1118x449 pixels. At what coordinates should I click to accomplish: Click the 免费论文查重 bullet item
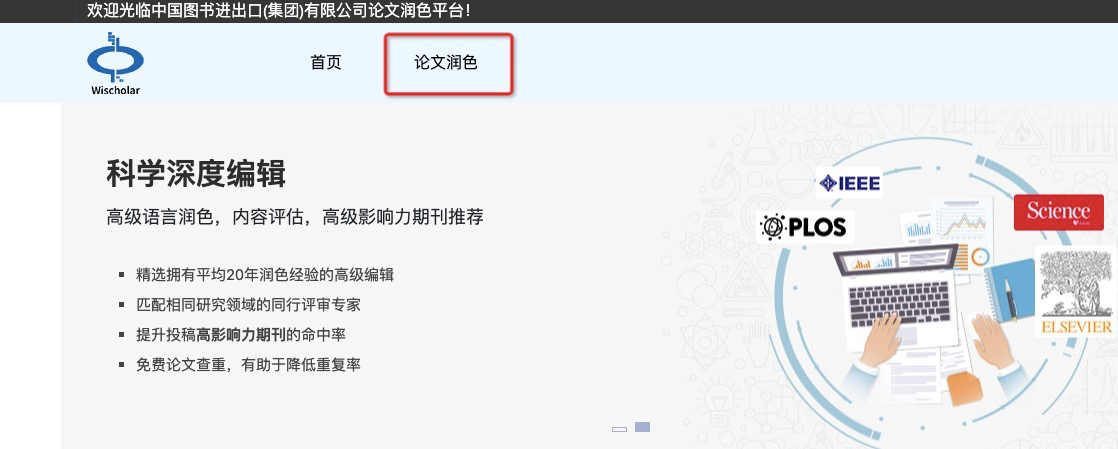[248, 364]
